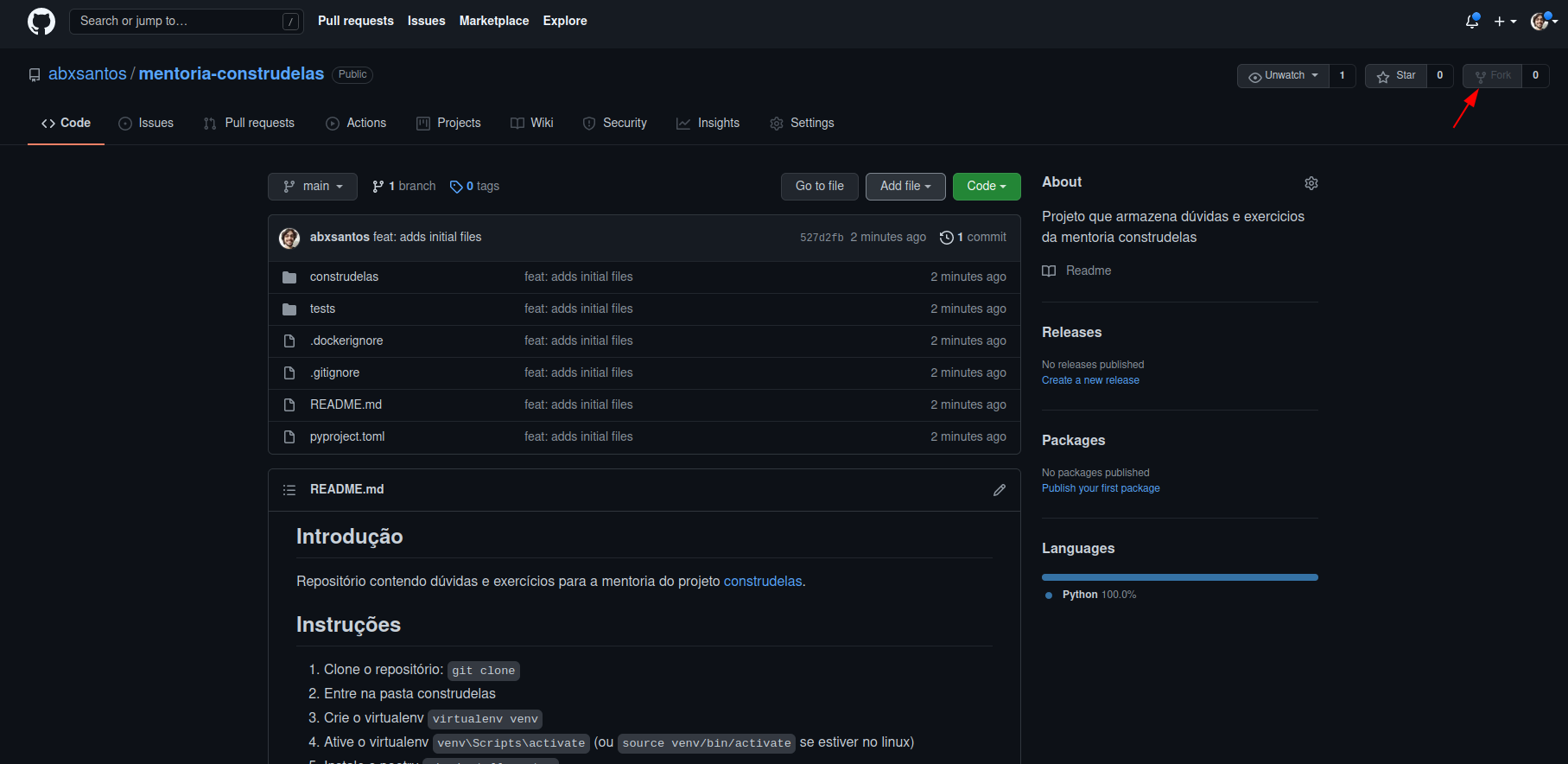Open the .dockerignore file

click(346, 341)
